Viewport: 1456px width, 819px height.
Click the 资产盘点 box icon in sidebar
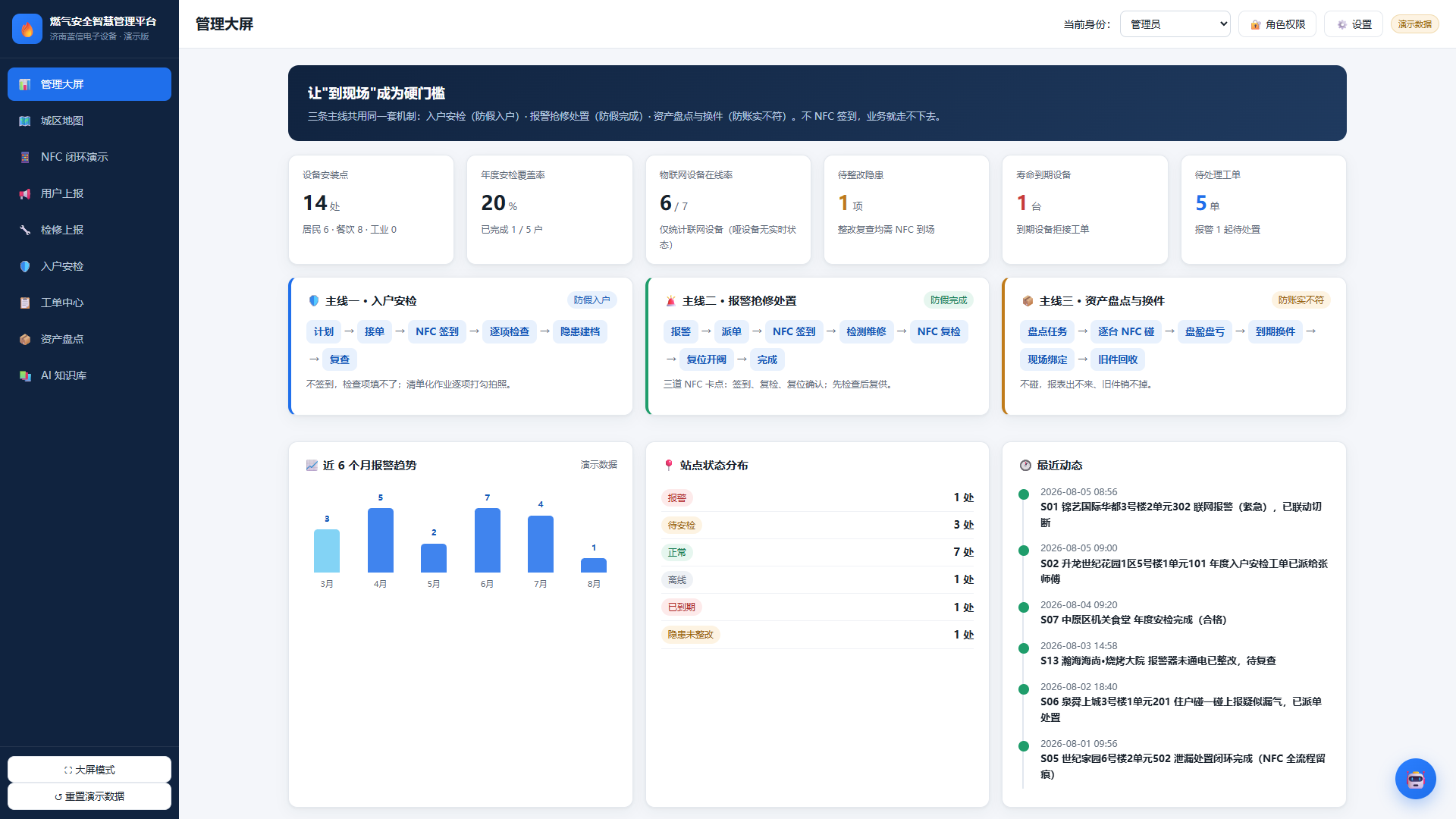click(x=25, y=339)
